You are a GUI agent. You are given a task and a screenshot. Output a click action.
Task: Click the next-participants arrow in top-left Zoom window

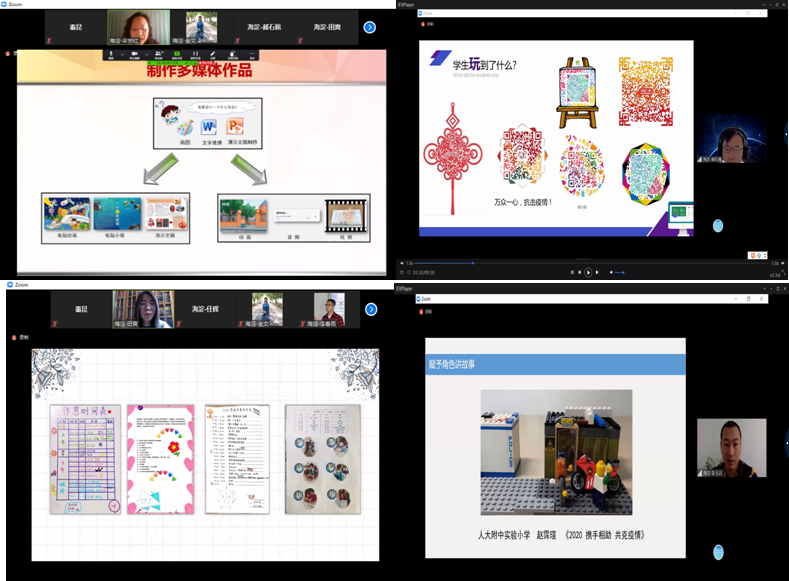(x=370, y=27)
